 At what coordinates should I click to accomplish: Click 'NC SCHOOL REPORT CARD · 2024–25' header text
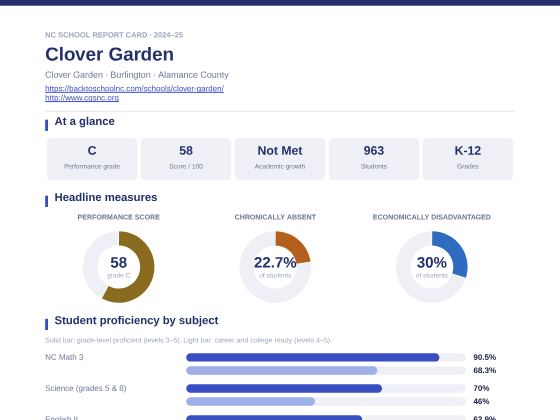(114, 35)
